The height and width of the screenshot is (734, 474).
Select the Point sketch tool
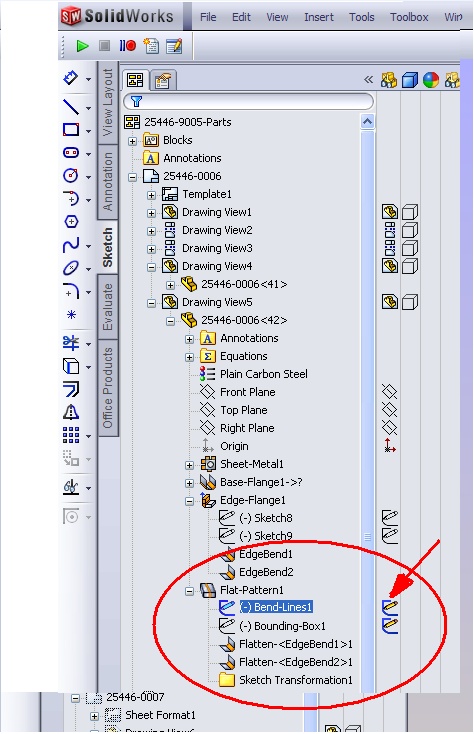click(71, 315)
